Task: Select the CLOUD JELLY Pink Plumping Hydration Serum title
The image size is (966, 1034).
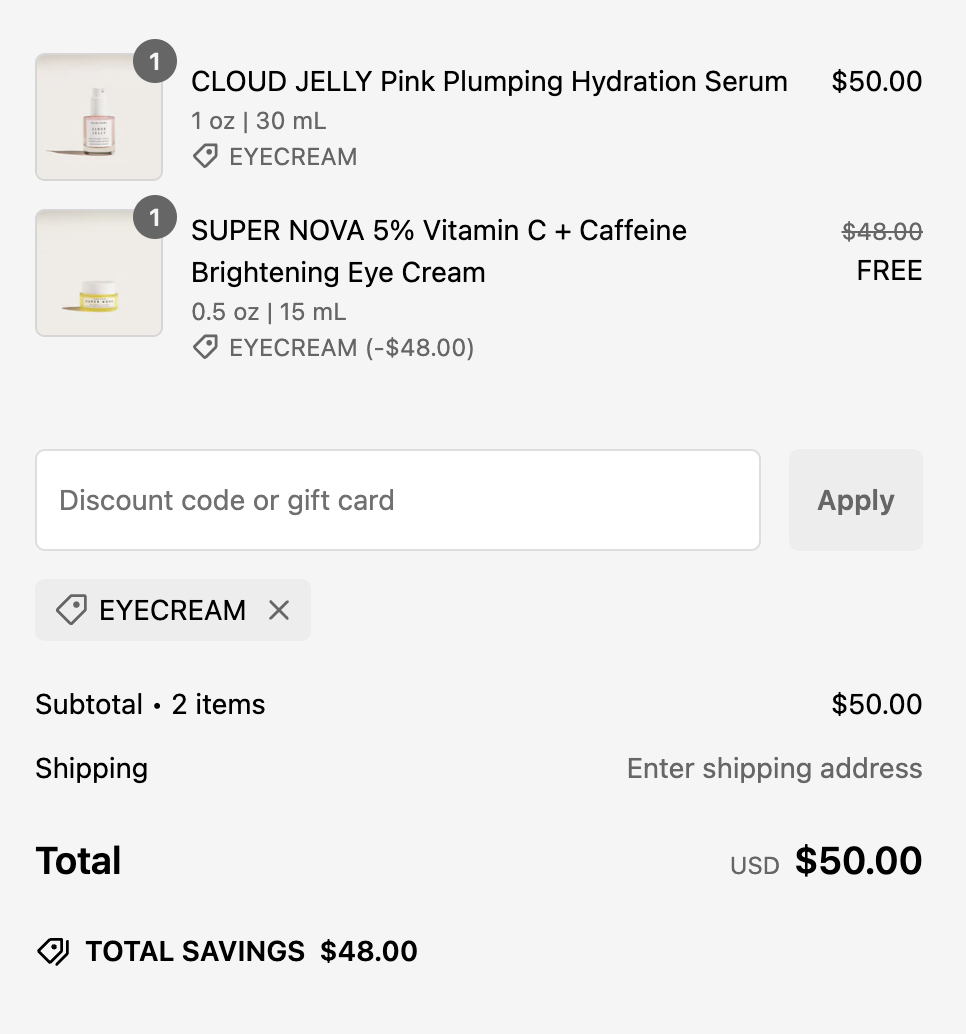Action: pyautogui.click(x=489, y=82)
